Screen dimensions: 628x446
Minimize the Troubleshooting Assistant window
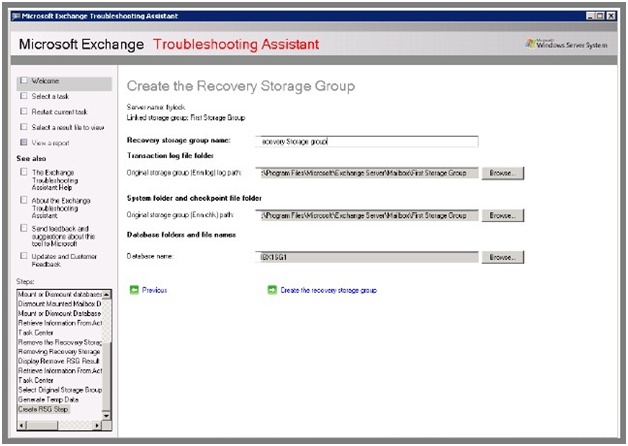coord(590,16)
